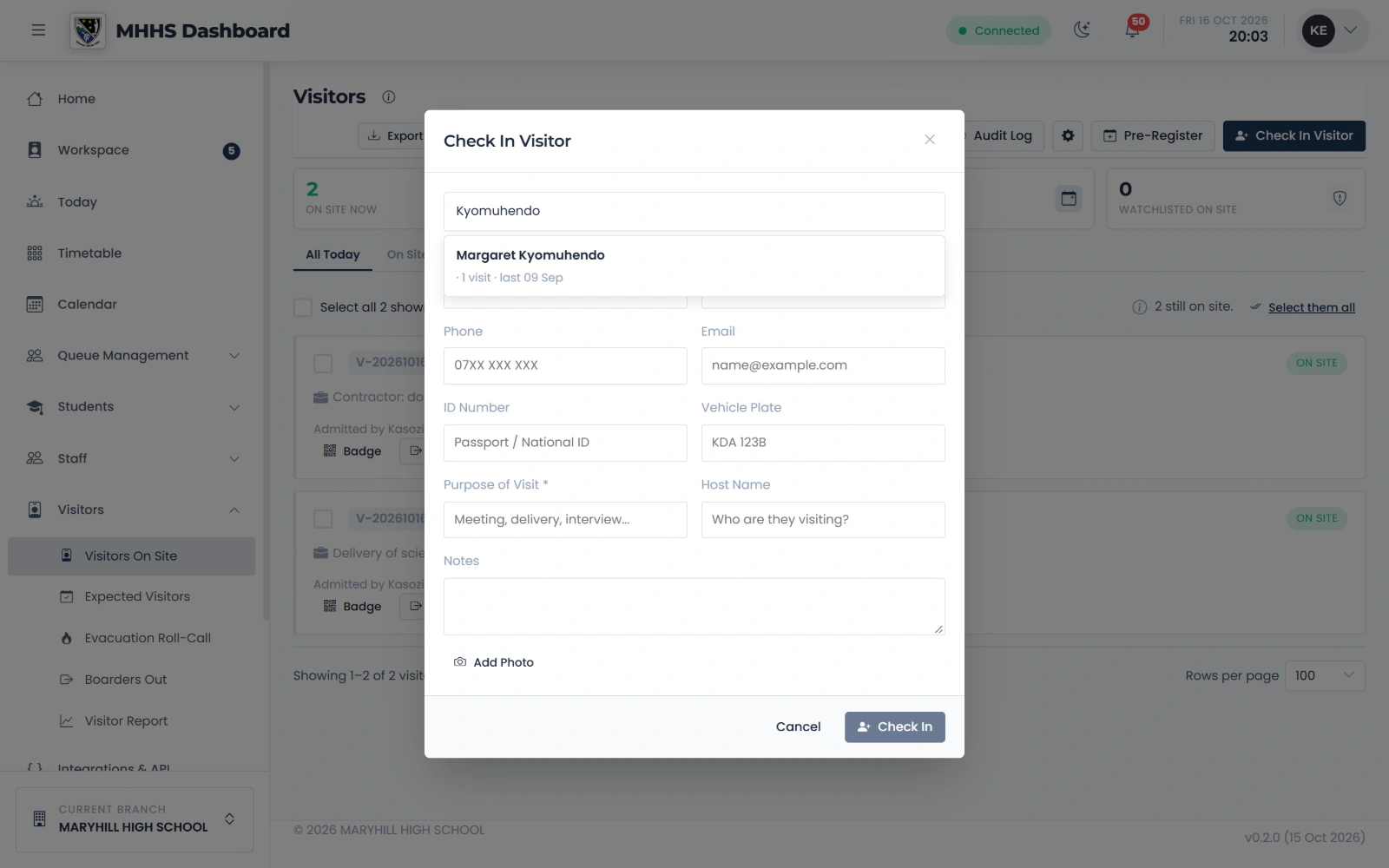Click the Add Photo camera icon

460,662
